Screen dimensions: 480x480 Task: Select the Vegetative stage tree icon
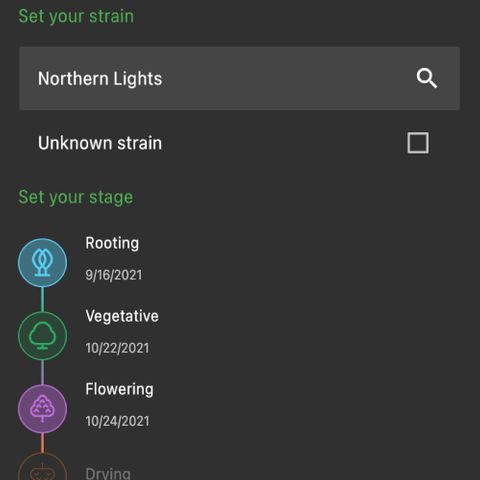(42, 336)
